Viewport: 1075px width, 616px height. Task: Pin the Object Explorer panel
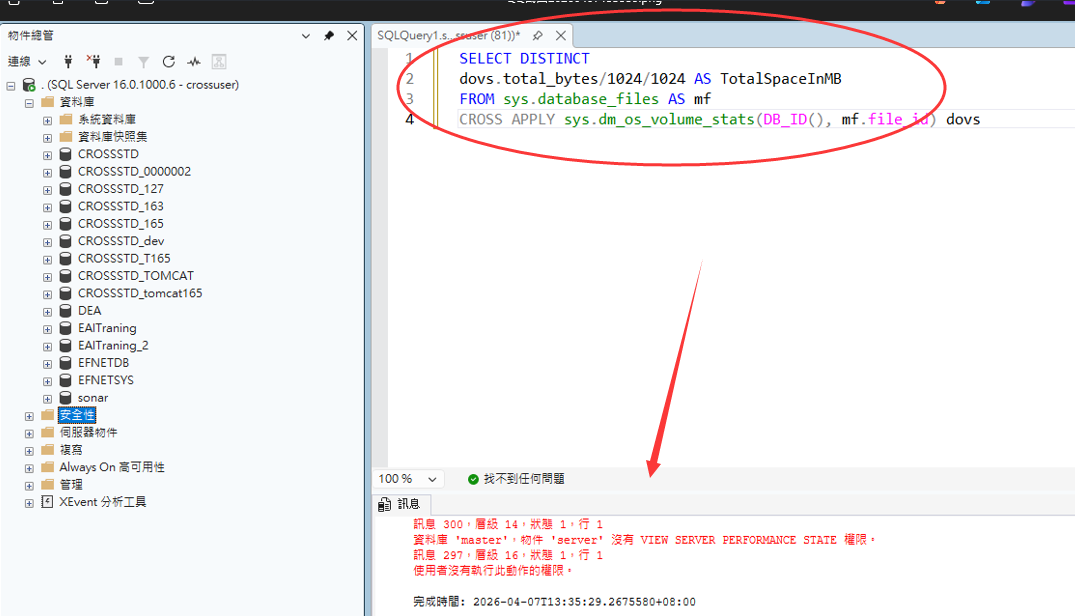329,36
